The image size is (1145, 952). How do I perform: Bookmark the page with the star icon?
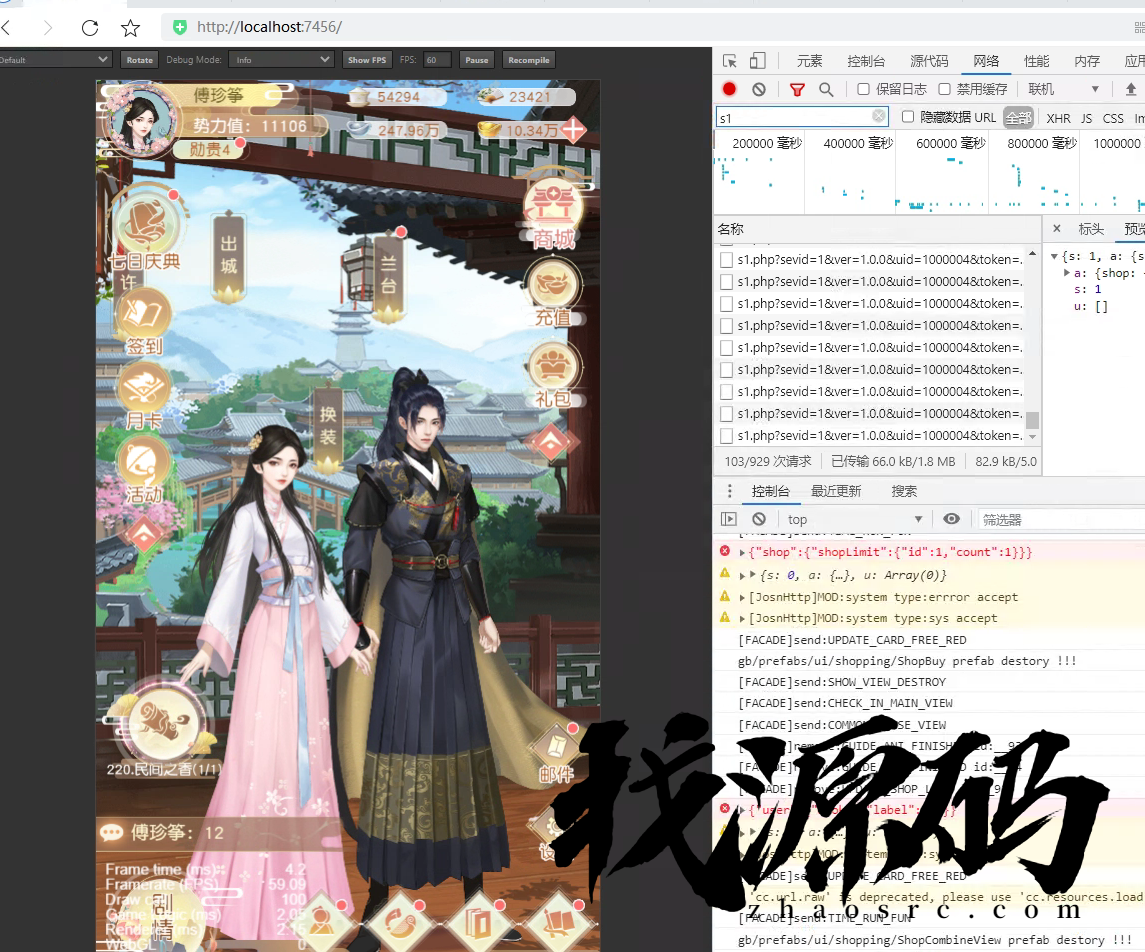pyautogui.click(x=131, y=28)
